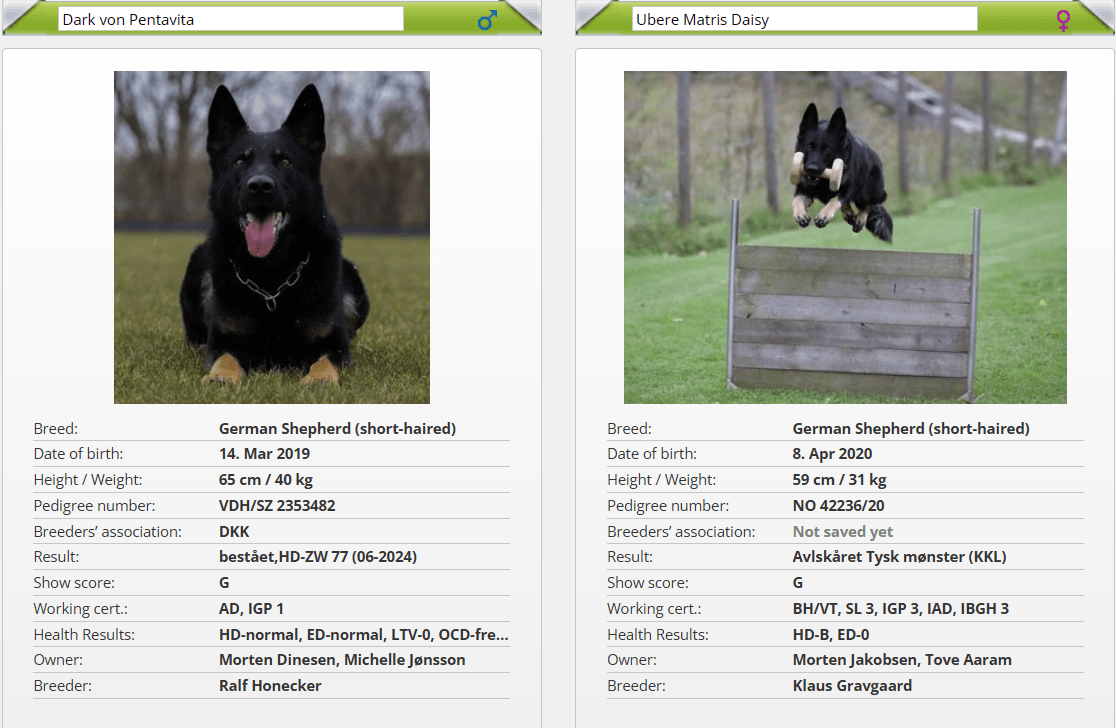Click breeder name Klaus Gravgaard
The width and height of the screenshot is (1116, 728).
(852, 686)
